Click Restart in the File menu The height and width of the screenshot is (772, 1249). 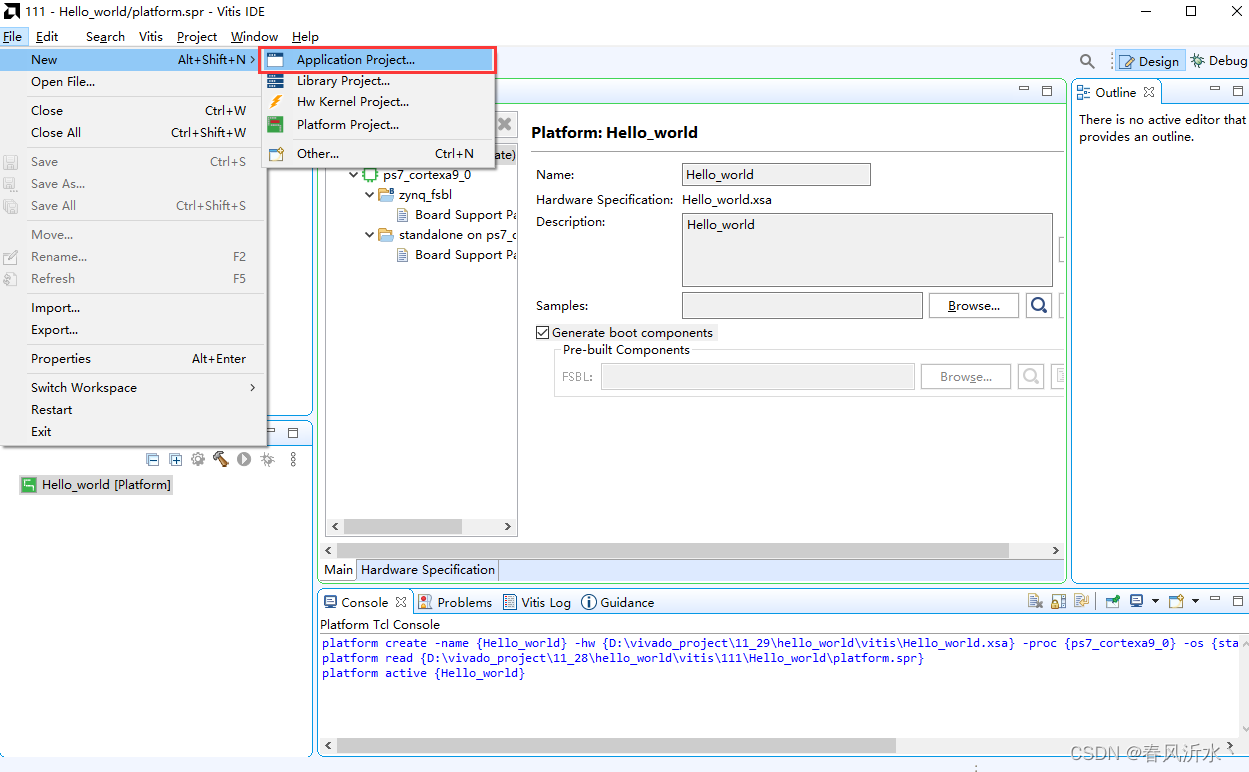click(132, 410)
